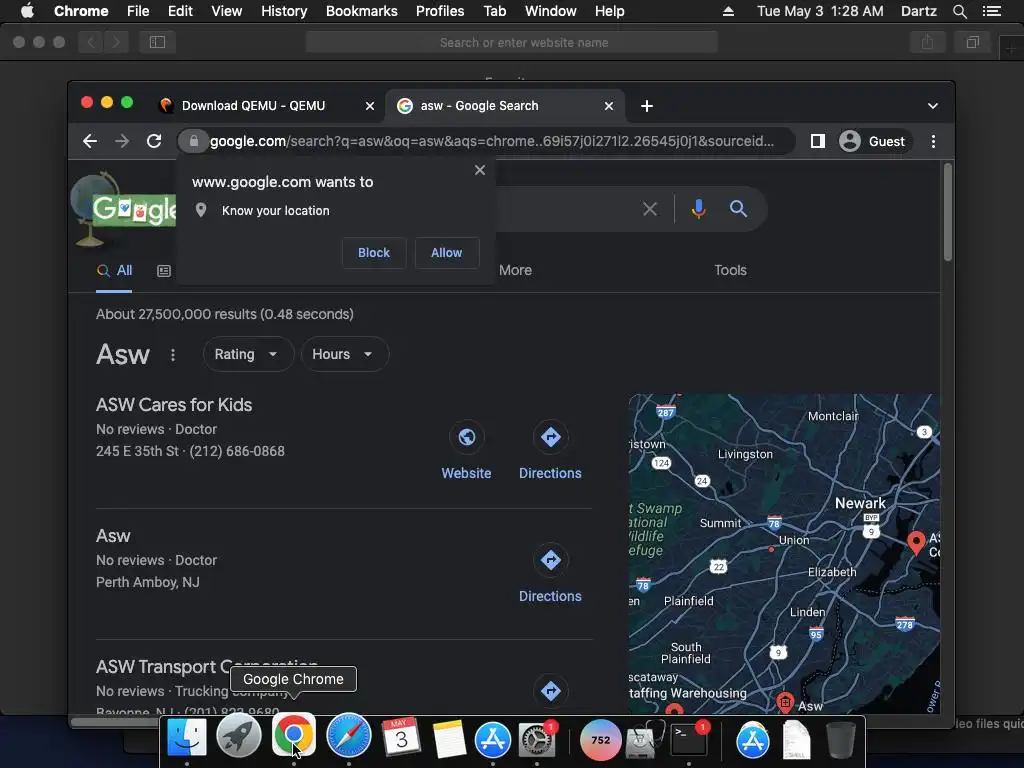Open the Bookmarks menu
This screenshot has width=1024, height=768.
(362, 11)
